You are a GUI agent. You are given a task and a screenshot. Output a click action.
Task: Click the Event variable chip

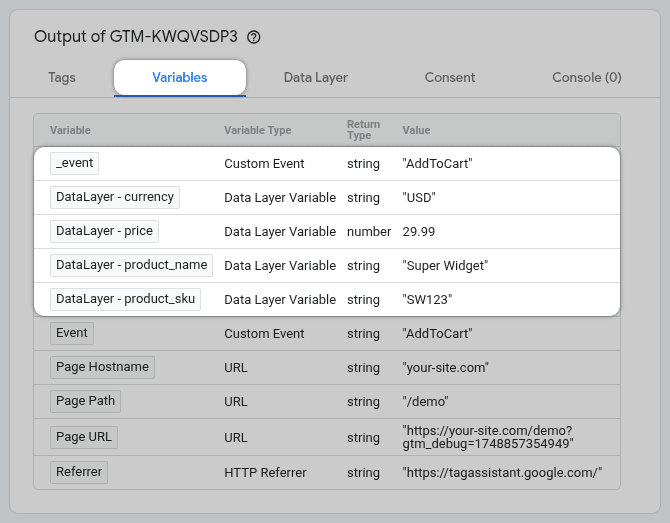(x=72, y=333)
